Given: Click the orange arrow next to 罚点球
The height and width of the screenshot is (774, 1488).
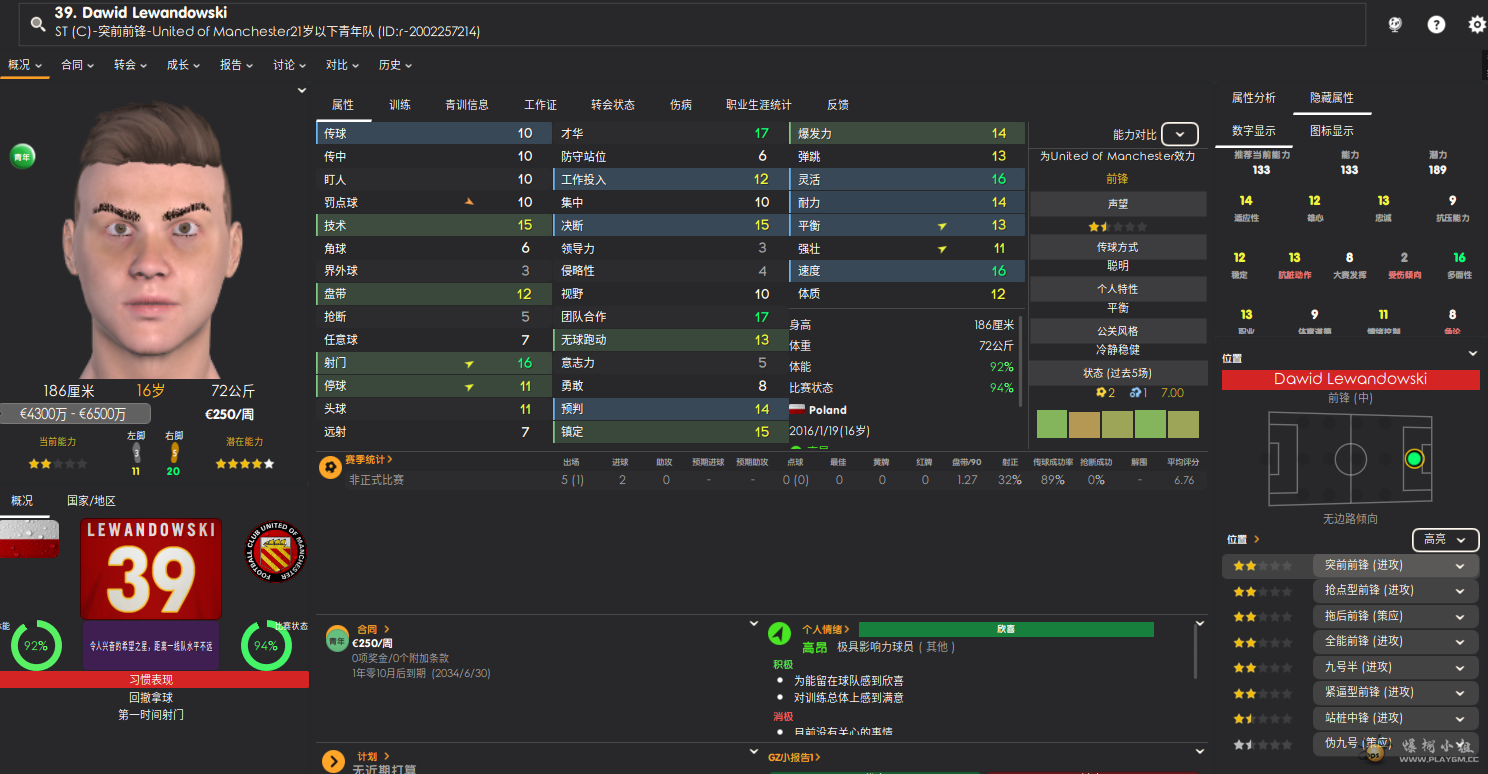Looking at the screenshot, I should [469, 202].
